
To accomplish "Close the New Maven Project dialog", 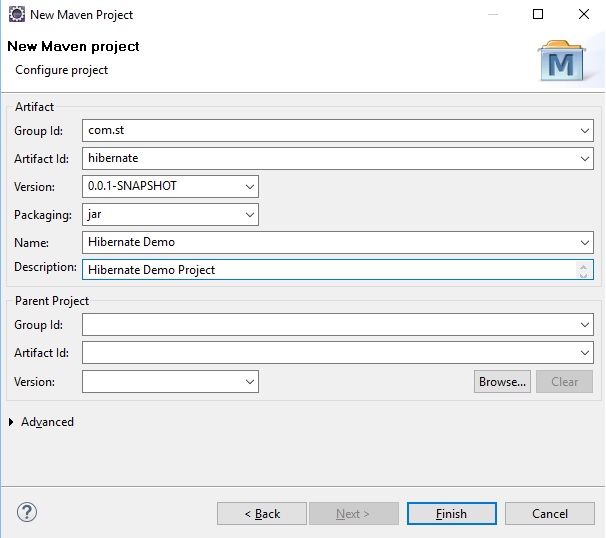I will pyautogui.click(x=584, y=14).
